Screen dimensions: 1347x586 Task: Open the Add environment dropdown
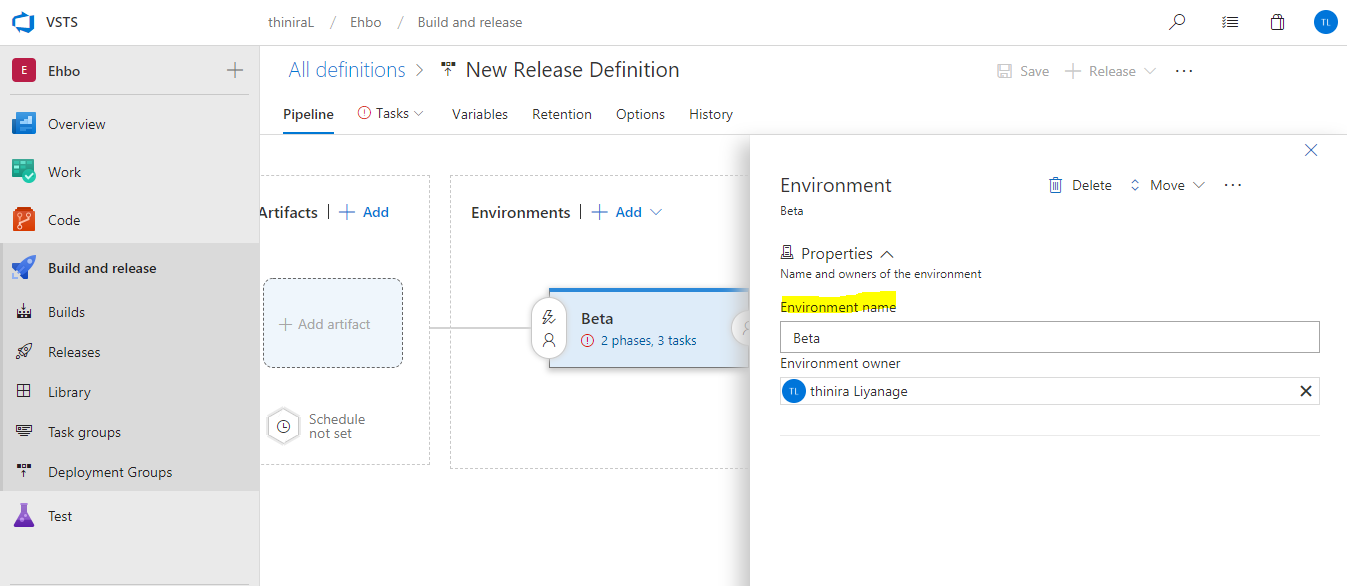coord(628,212)
